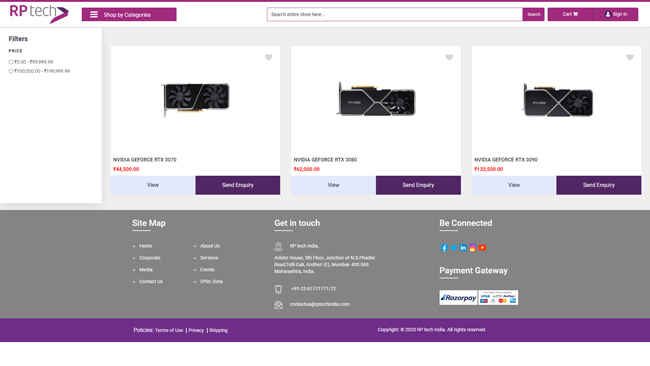Open the Terms of Use policy link
The width and height of the screenshot is (650, 366).
pyautogui.click(x=169, y=330)
